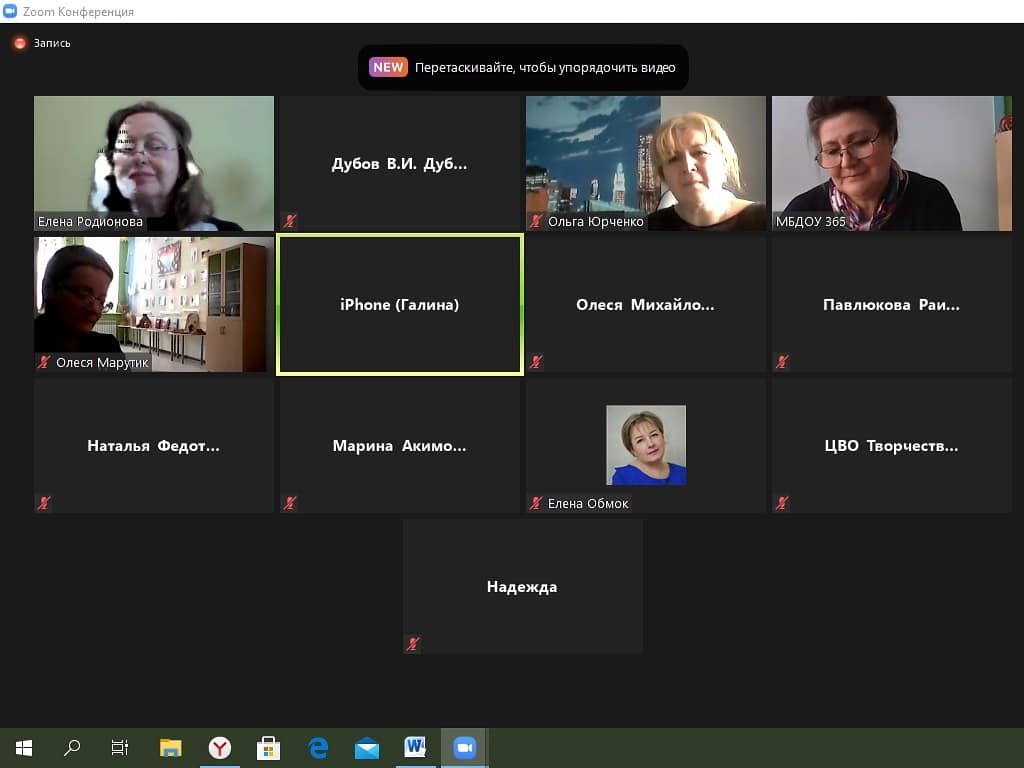Switch to Microsoft Word on the taskbar
Image resolution: width=1024 pixels, height=768 pixels.
pos(415,748)
